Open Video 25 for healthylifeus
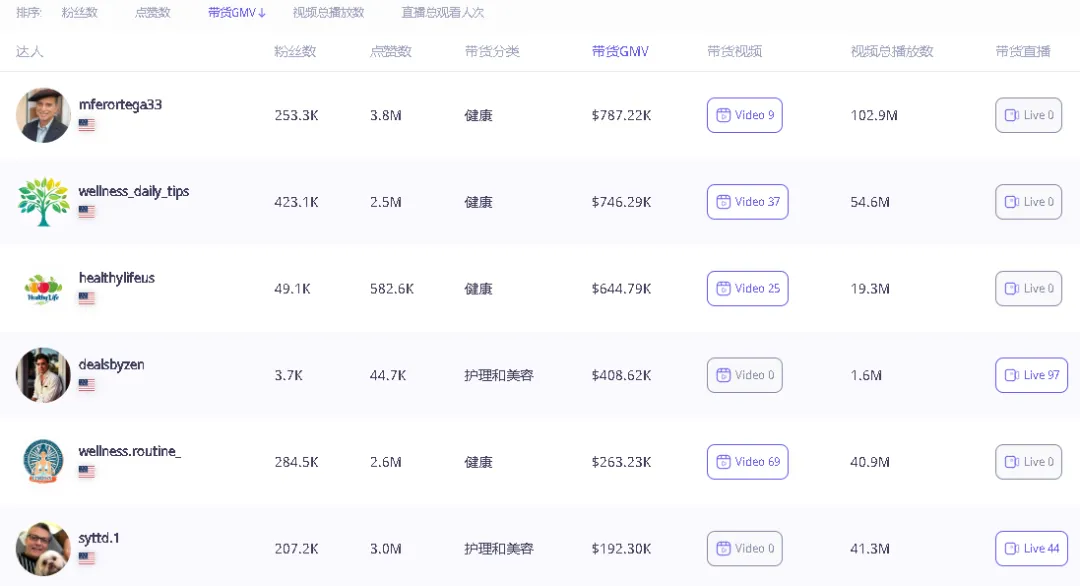1080x586 pixels. click(x=747, y=289)
